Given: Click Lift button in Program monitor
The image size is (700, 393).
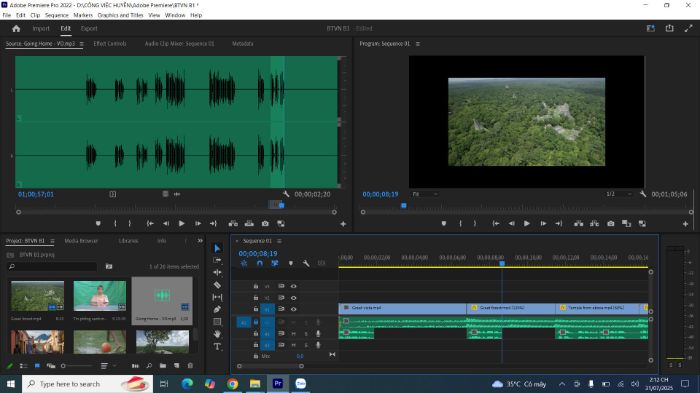Looking at the screenshot, I should click(579, 223).
